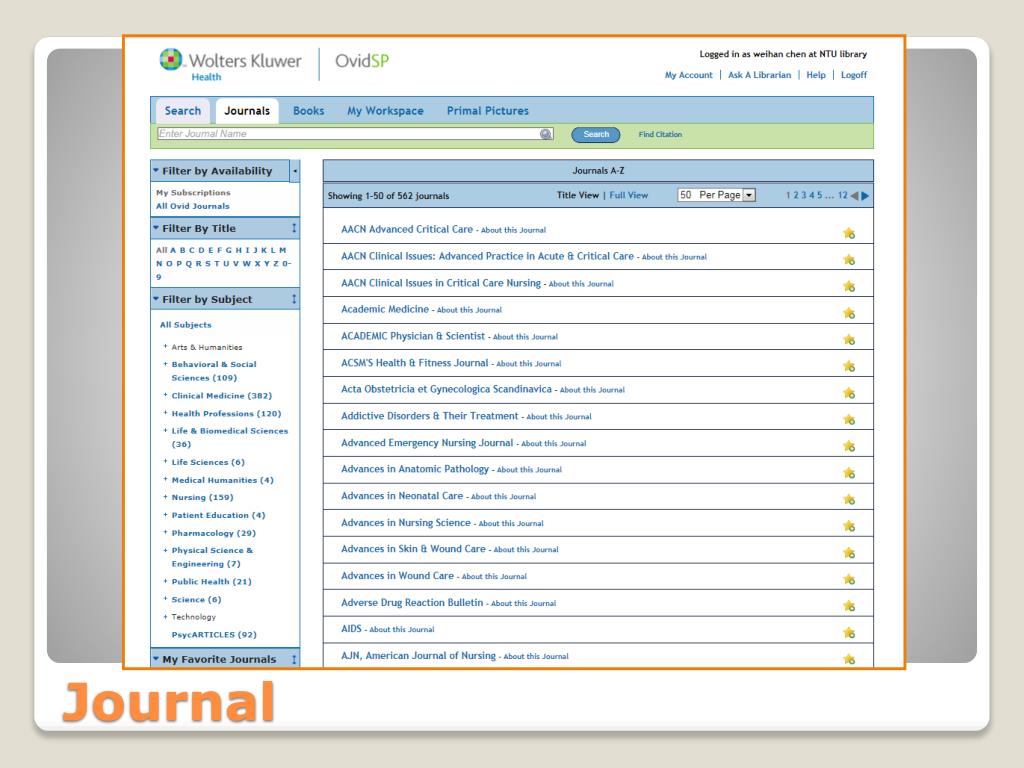Screen dimensions: 1024x768
Task: Favorite Advances in Neonatal Care journal
Action: tap(849, 500)
